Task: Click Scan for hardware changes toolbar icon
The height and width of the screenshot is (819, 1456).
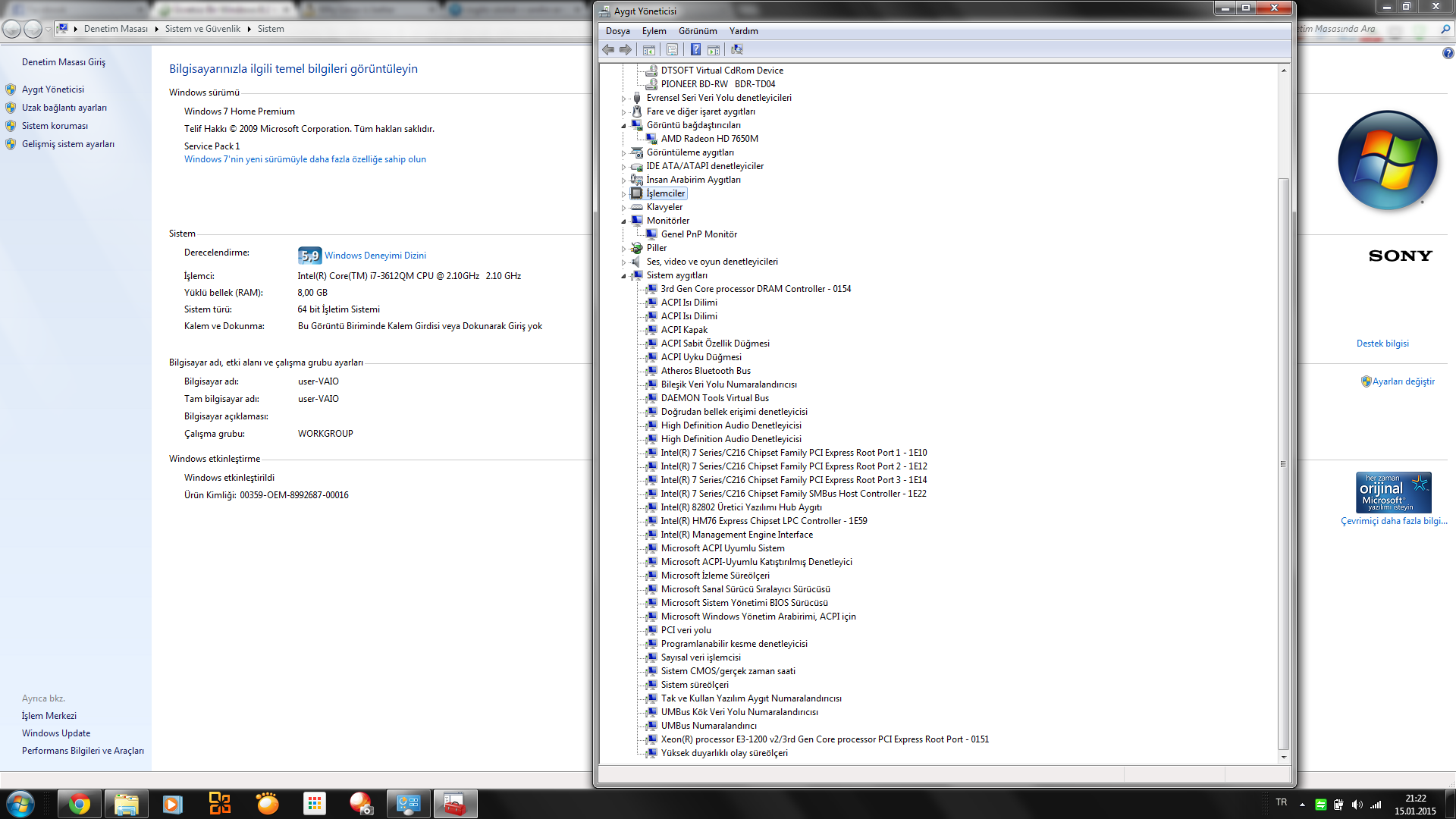Action: (x=736, y=50)
